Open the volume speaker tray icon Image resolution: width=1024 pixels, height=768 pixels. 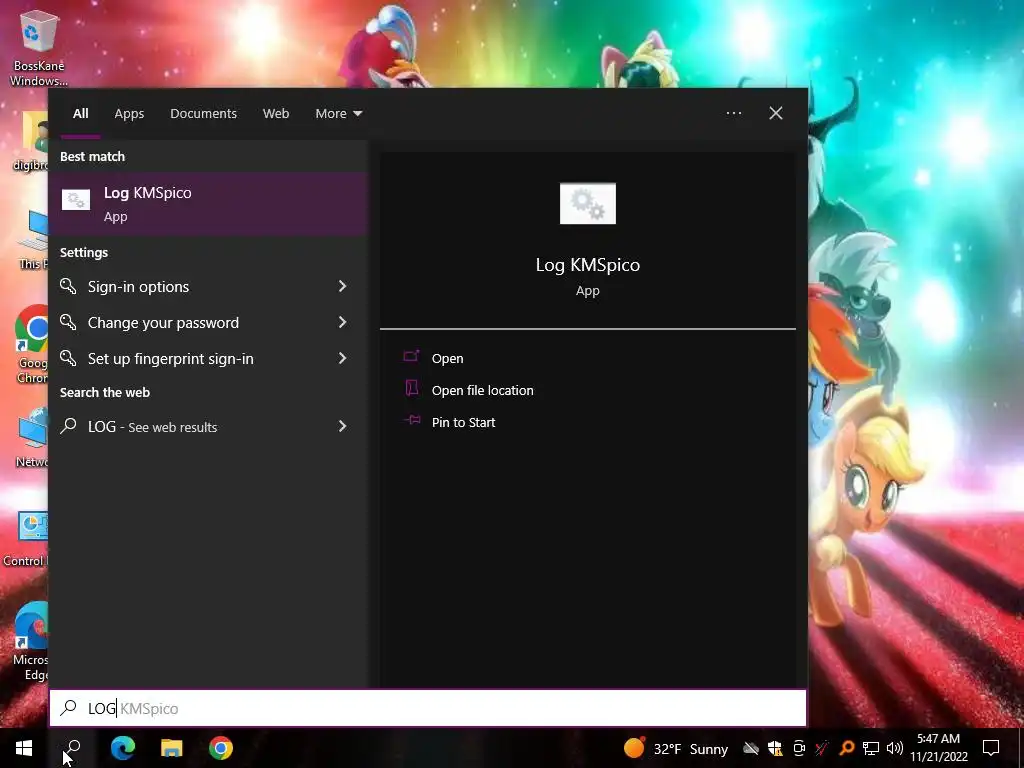(895, 748)
